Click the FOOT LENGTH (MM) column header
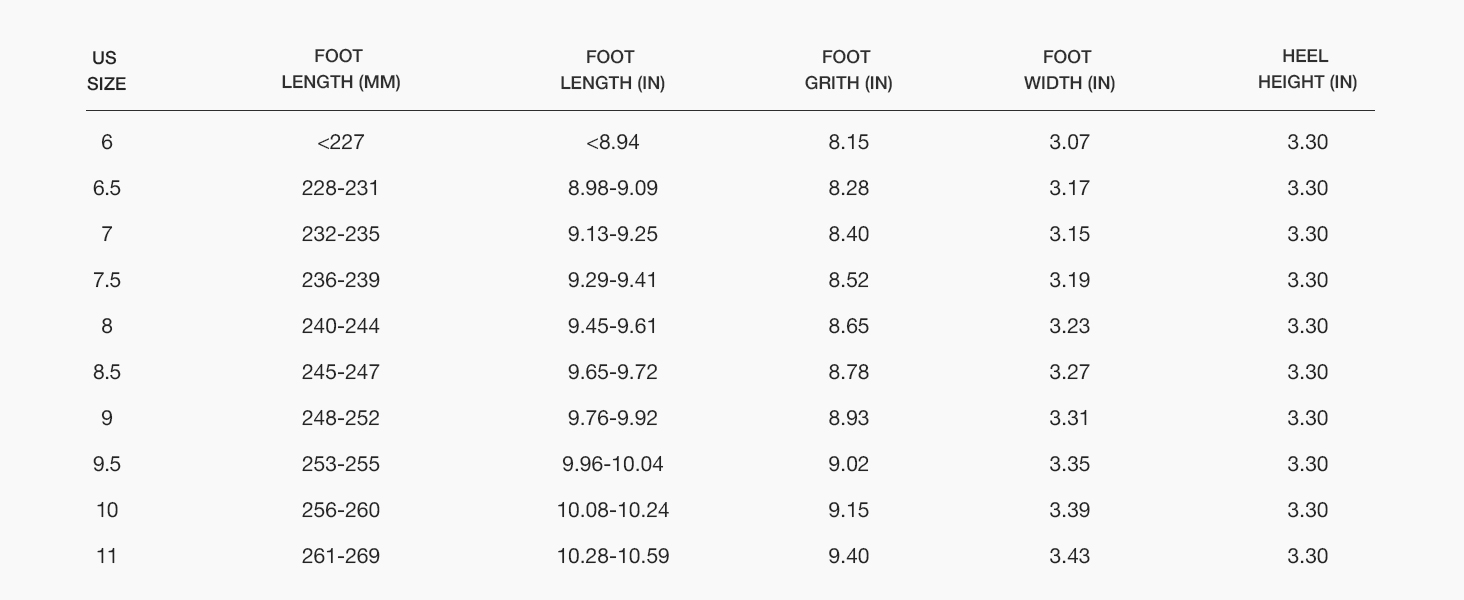 pyautogui.click(x=340, y=70)
